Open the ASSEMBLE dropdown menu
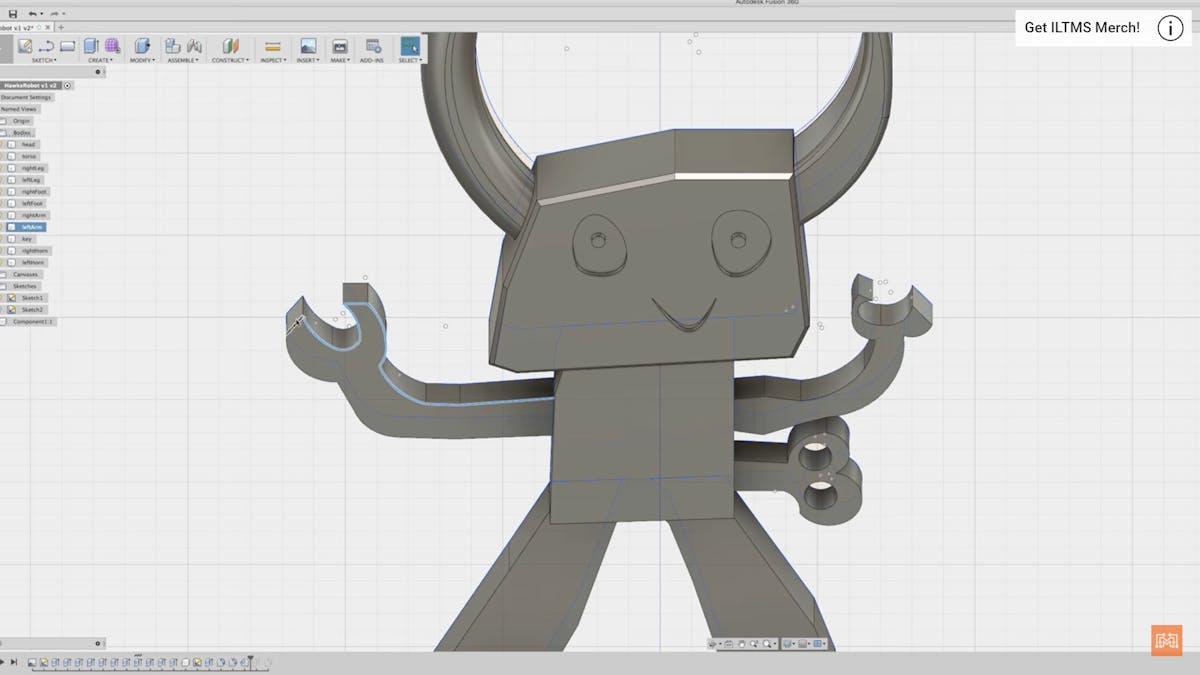 coord(183,60)
